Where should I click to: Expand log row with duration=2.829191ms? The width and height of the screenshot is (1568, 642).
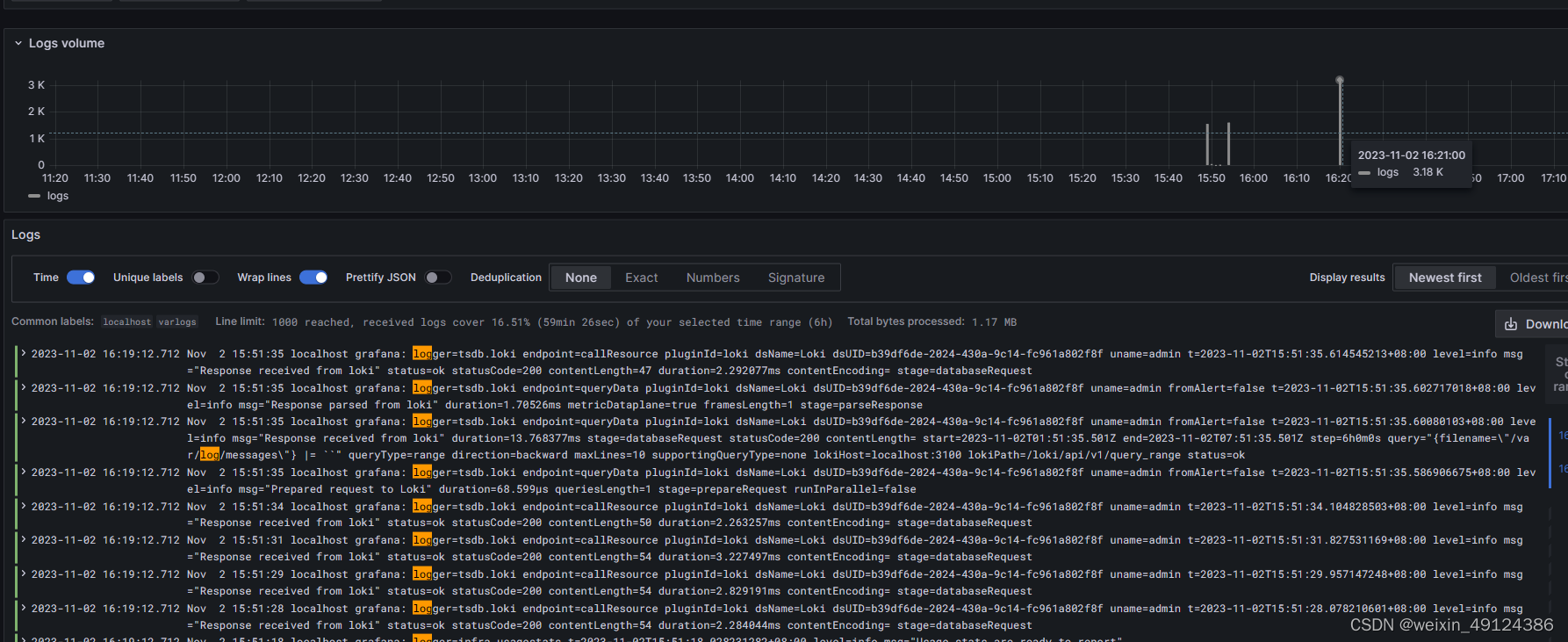24,573
